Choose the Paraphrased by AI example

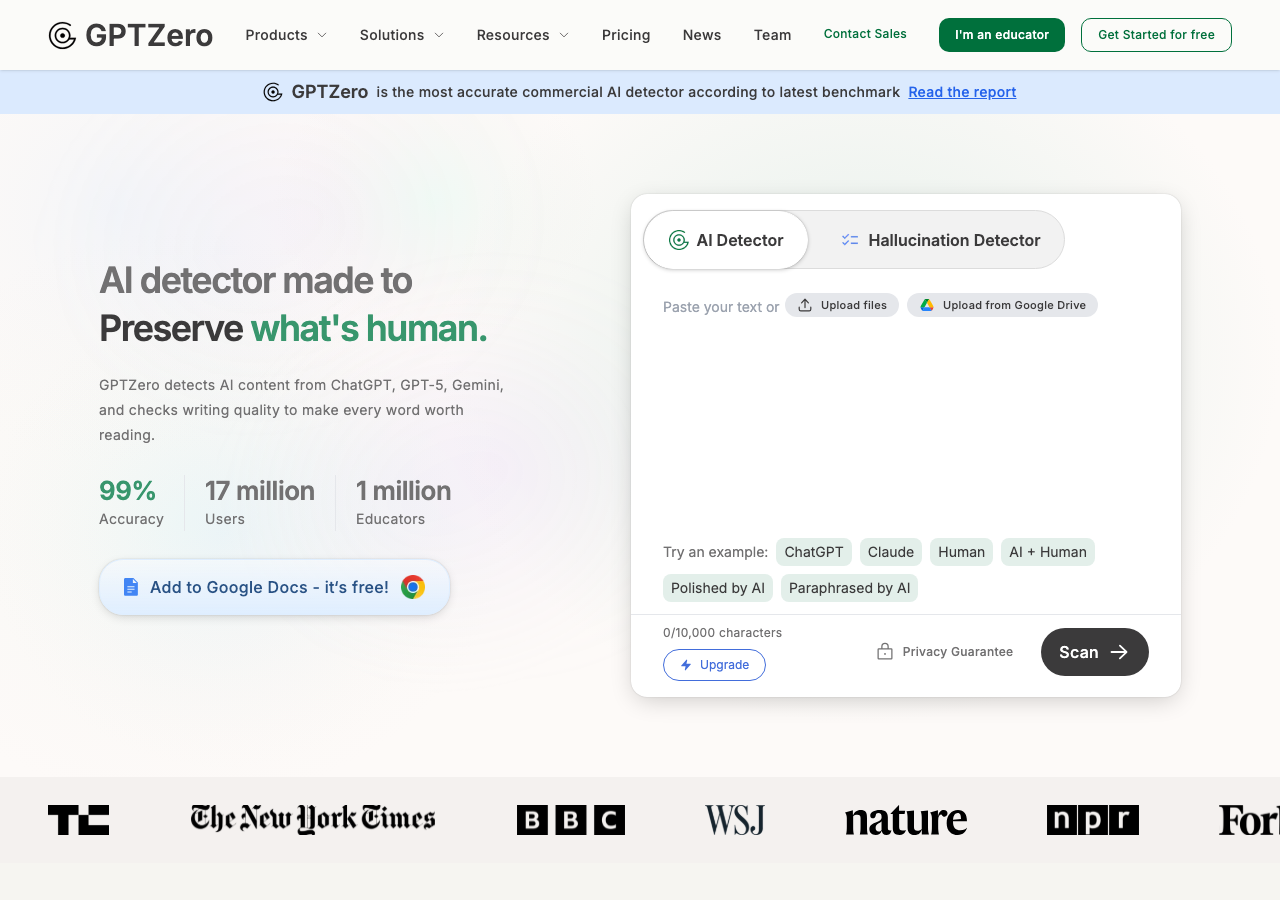coord(849,588)
